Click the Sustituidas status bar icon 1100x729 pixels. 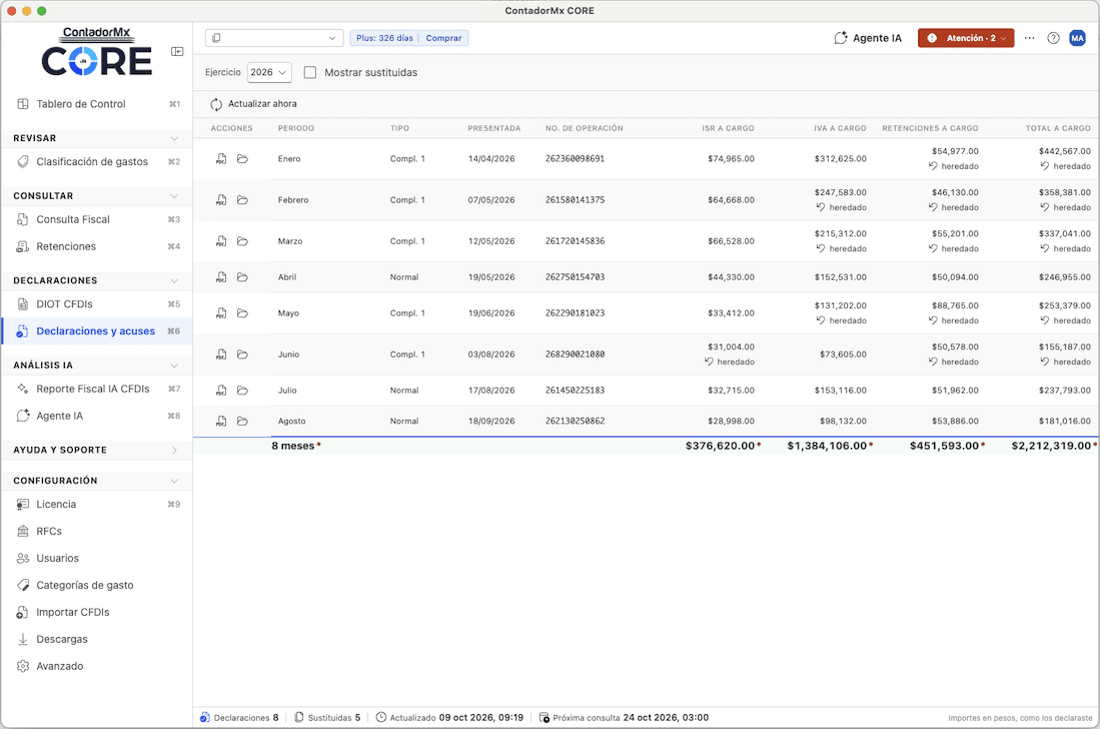pyautogui.click(x=299, y=718)
